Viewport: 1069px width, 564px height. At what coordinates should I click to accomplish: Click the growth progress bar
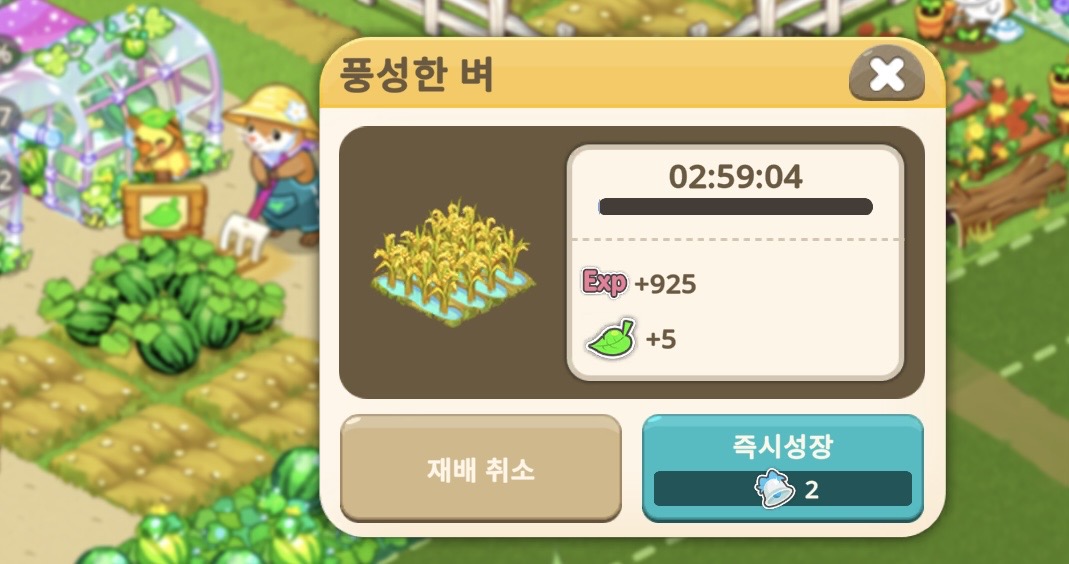click(x=735, y=207)
